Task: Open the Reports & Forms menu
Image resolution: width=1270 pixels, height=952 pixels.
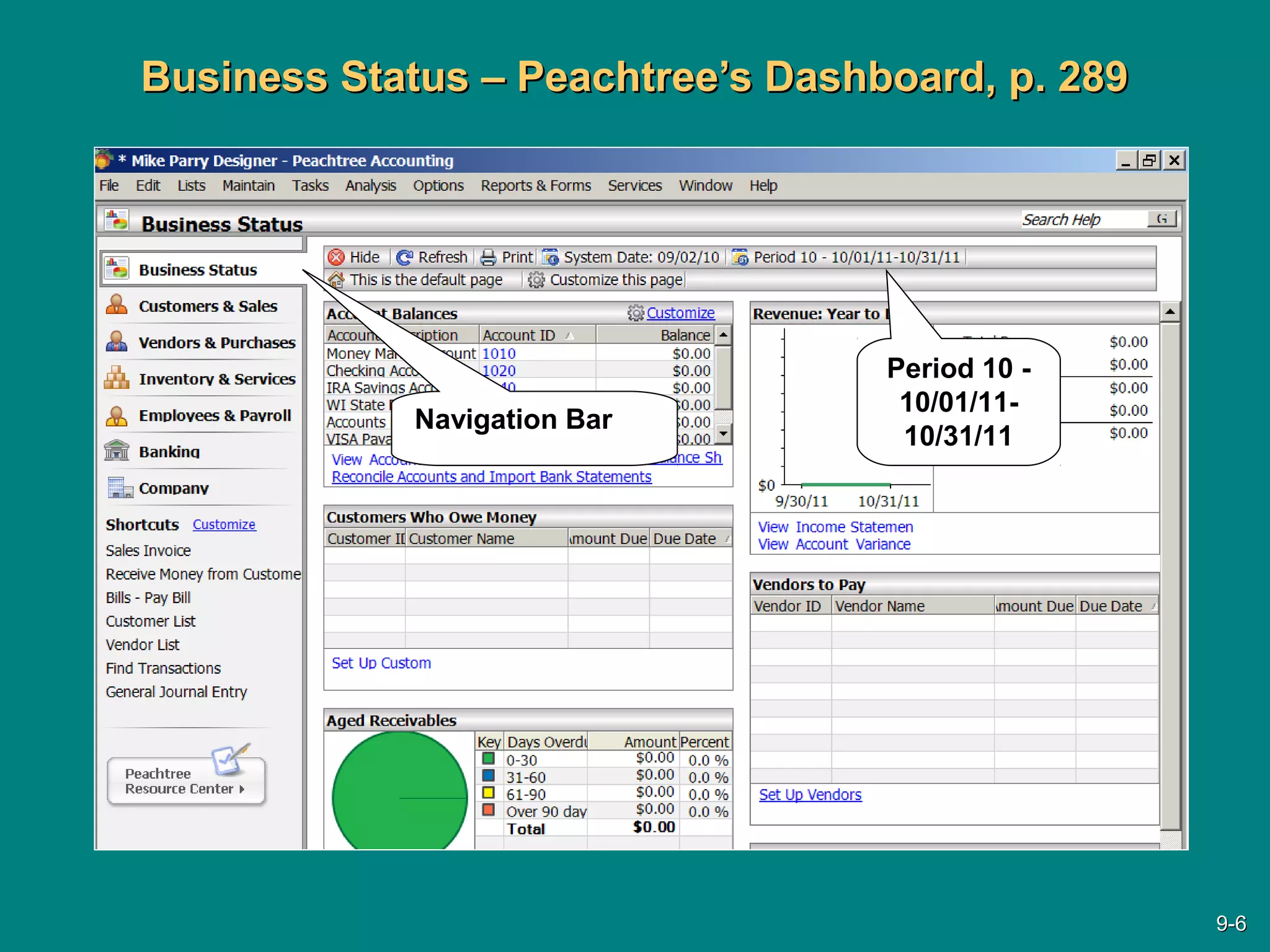Action: click(536, 185)
